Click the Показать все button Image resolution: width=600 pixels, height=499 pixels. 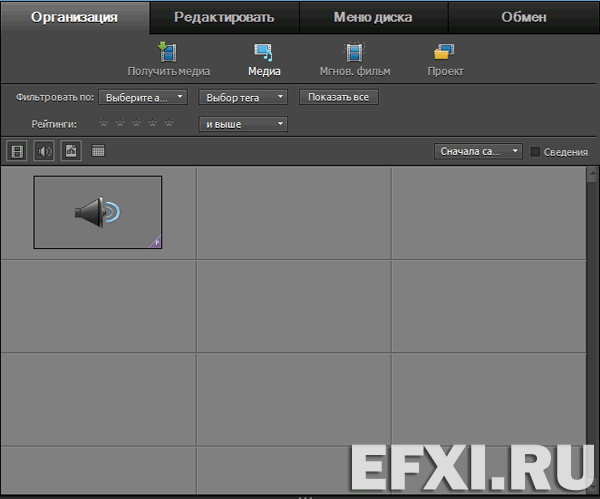click(x=339, y=97)
